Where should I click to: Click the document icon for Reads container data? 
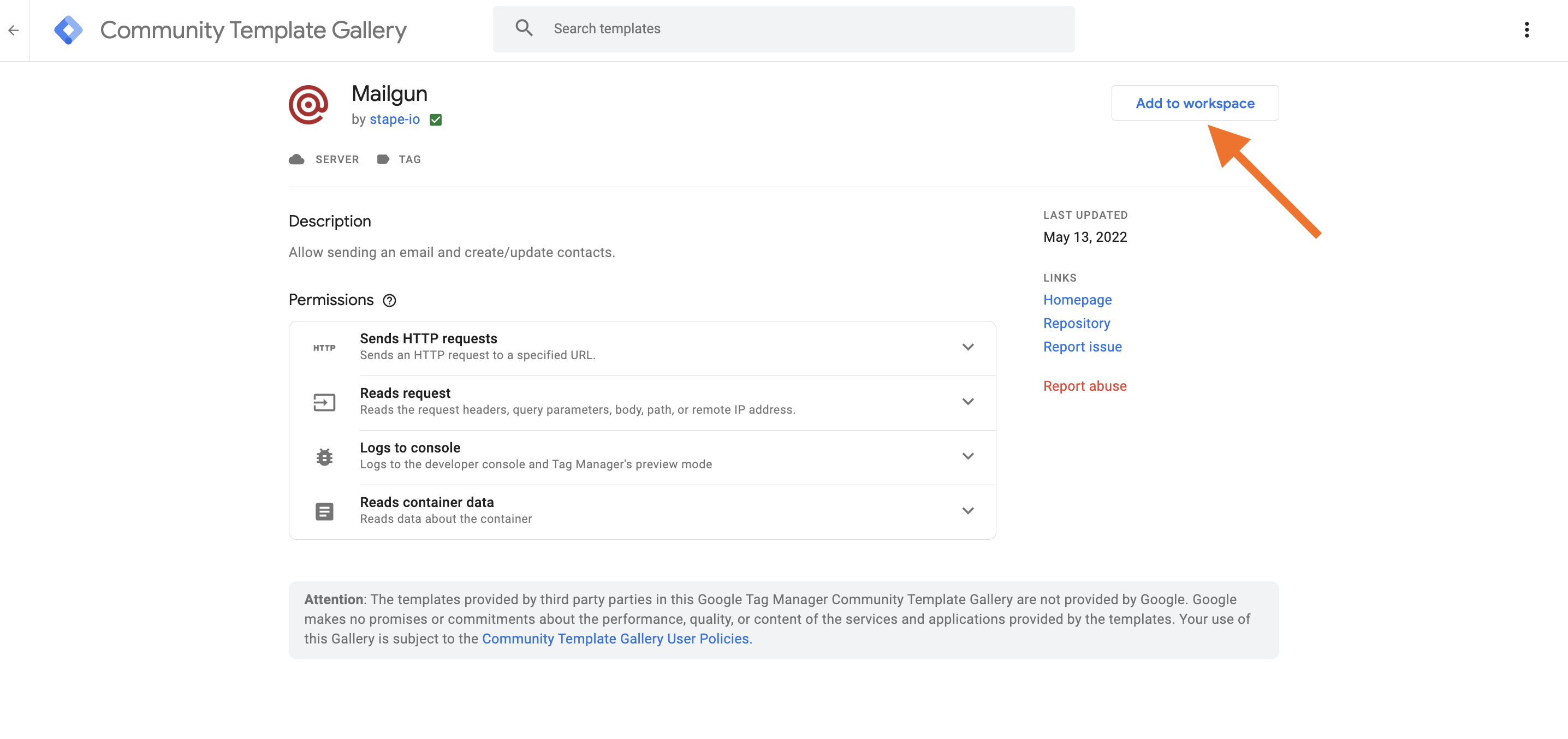(x=324, y=511)
